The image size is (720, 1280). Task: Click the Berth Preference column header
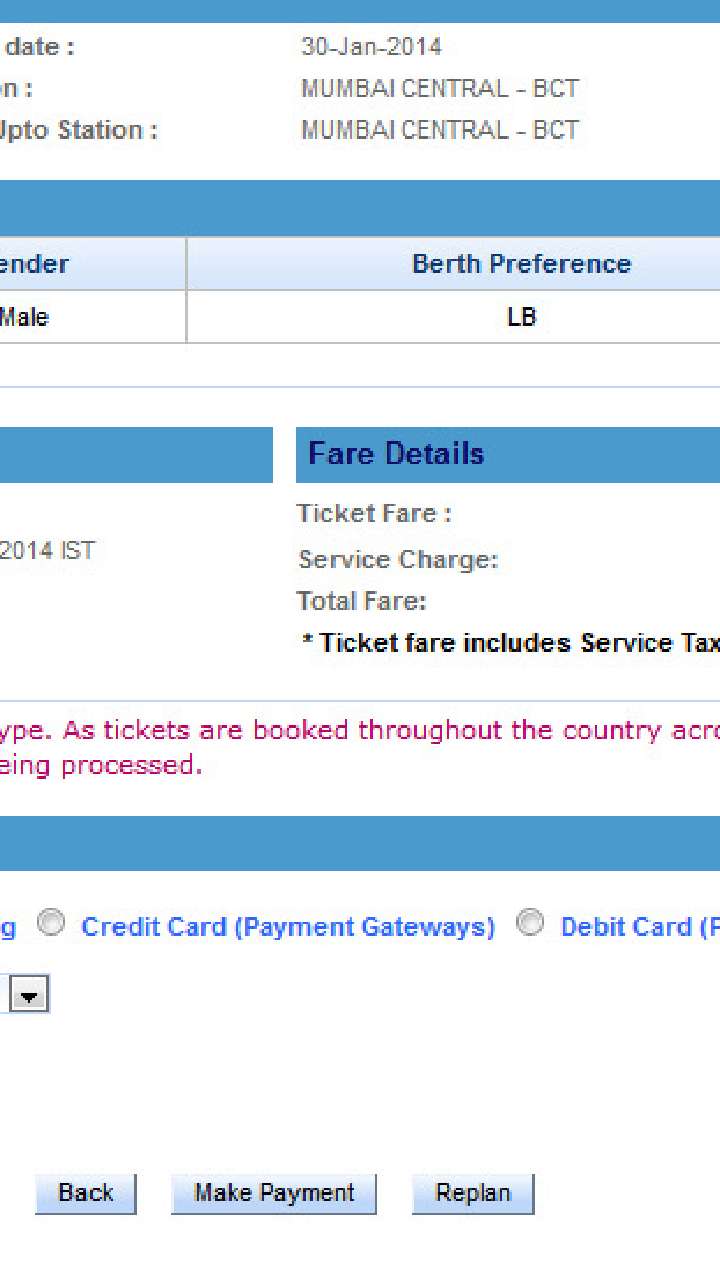pos(521,264)
